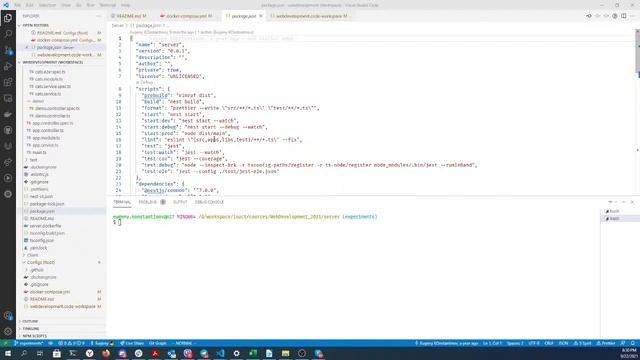
Task: Open server.dockerfile in Explorer
Action: pos(45,226)
